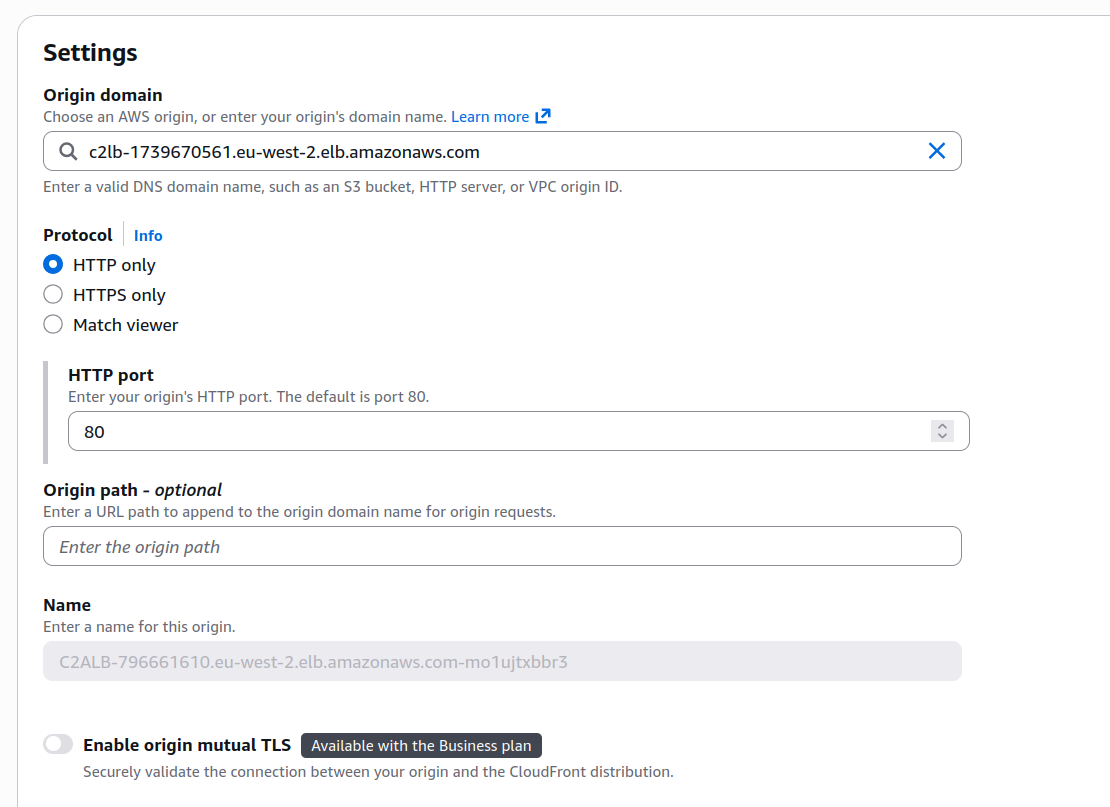The height and width of the screenshot is (807, 1110).
Task: Click the Available with the Business plan badge
Action: click(x=421, y=746)
